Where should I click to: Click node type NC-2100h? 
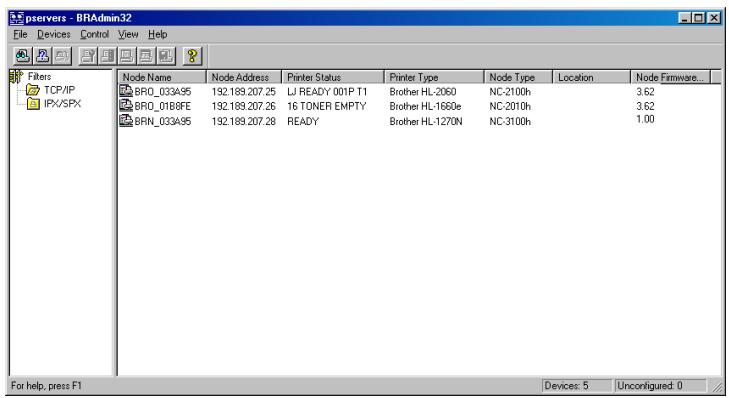coord(510,92)
